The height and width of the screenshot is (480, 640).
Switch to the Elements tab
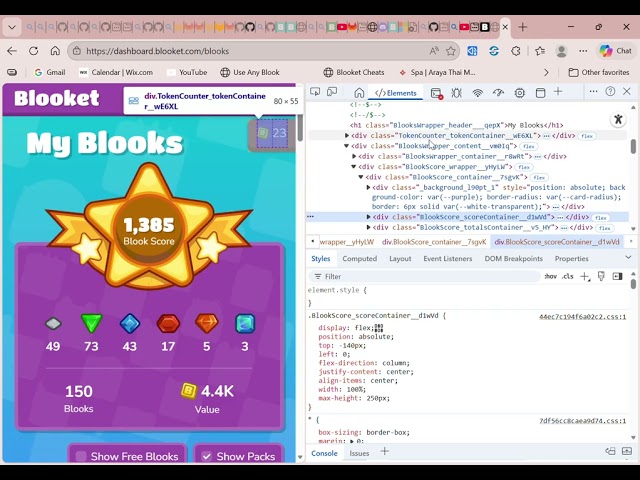[396, 93]
